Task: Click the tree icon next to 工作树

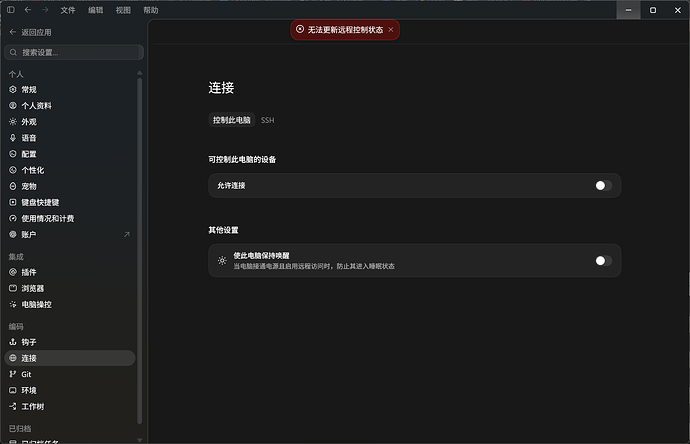Action: (x=13, y=406)
